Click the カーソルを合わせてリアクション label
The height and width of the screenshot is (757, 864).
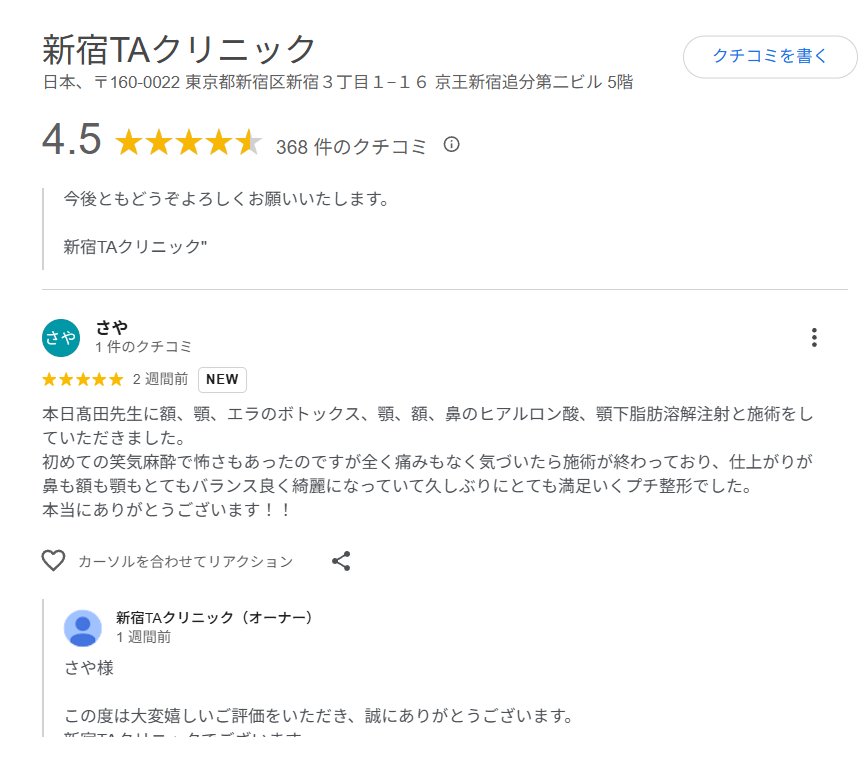coord(185,562)
